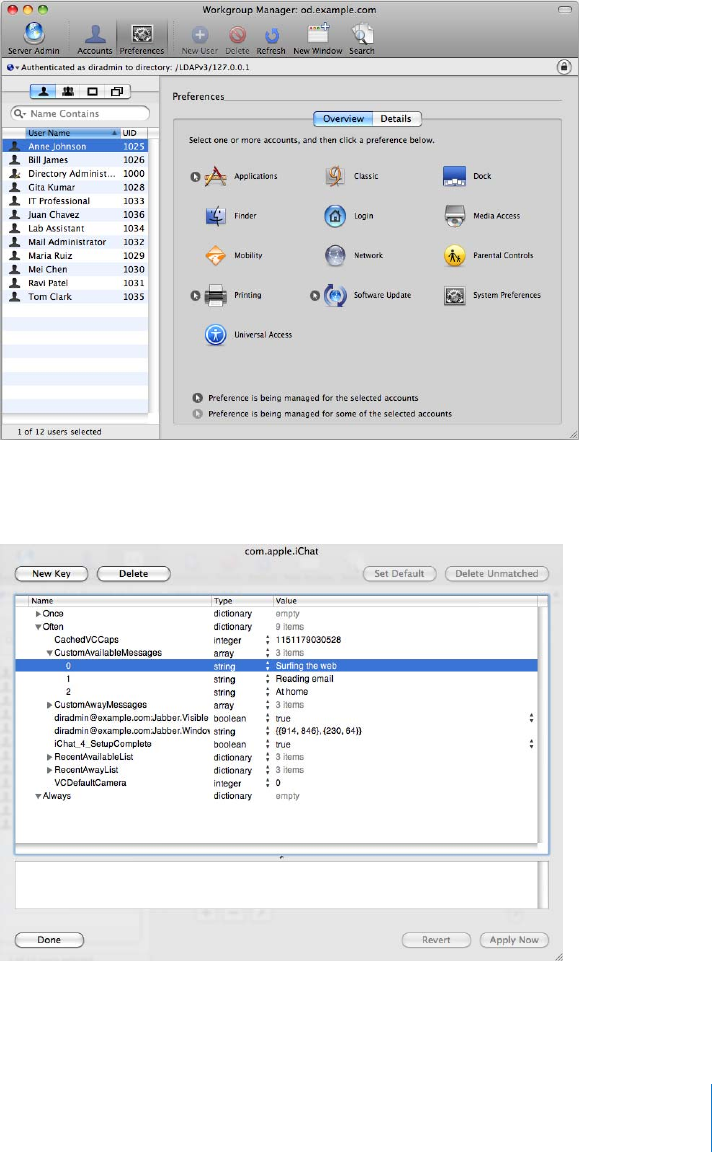
Task: Click New Key in the iChat editor
Action: pyautogui.click(x=51, y=574)
